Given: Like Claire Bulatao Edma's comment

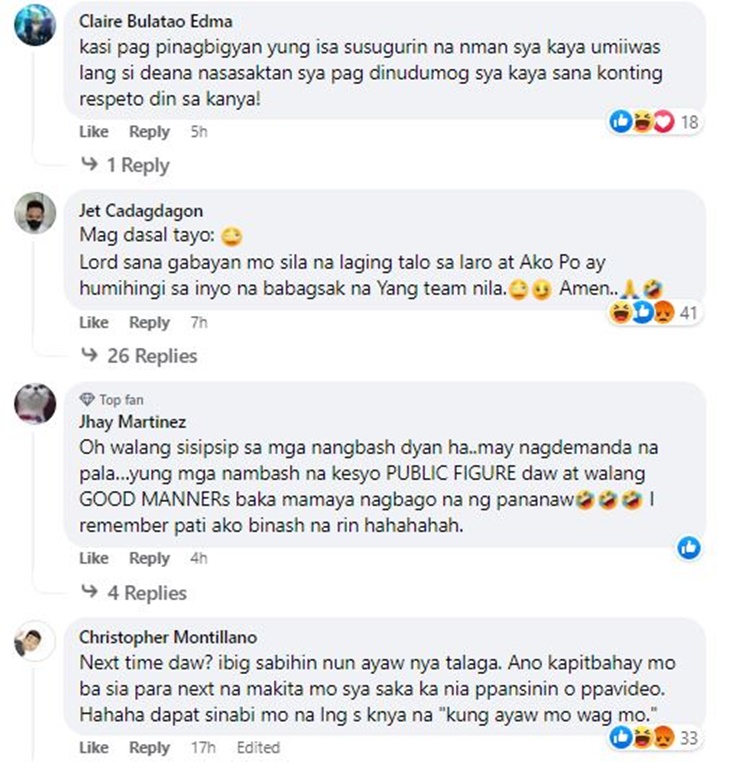Looking at the screenshot, I should click(x=94, y=131).
